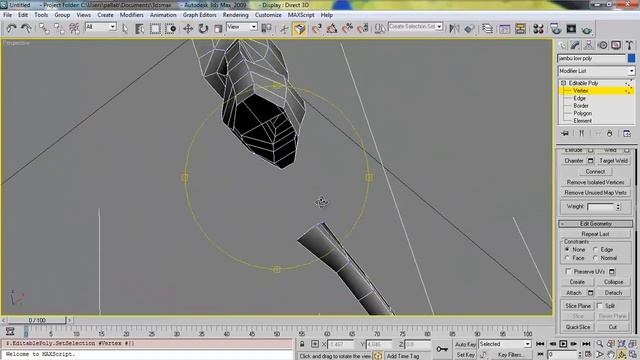Click the QuickSlice button
The width and height of the screenshot is (640, 360).
[x=578, y=327]
